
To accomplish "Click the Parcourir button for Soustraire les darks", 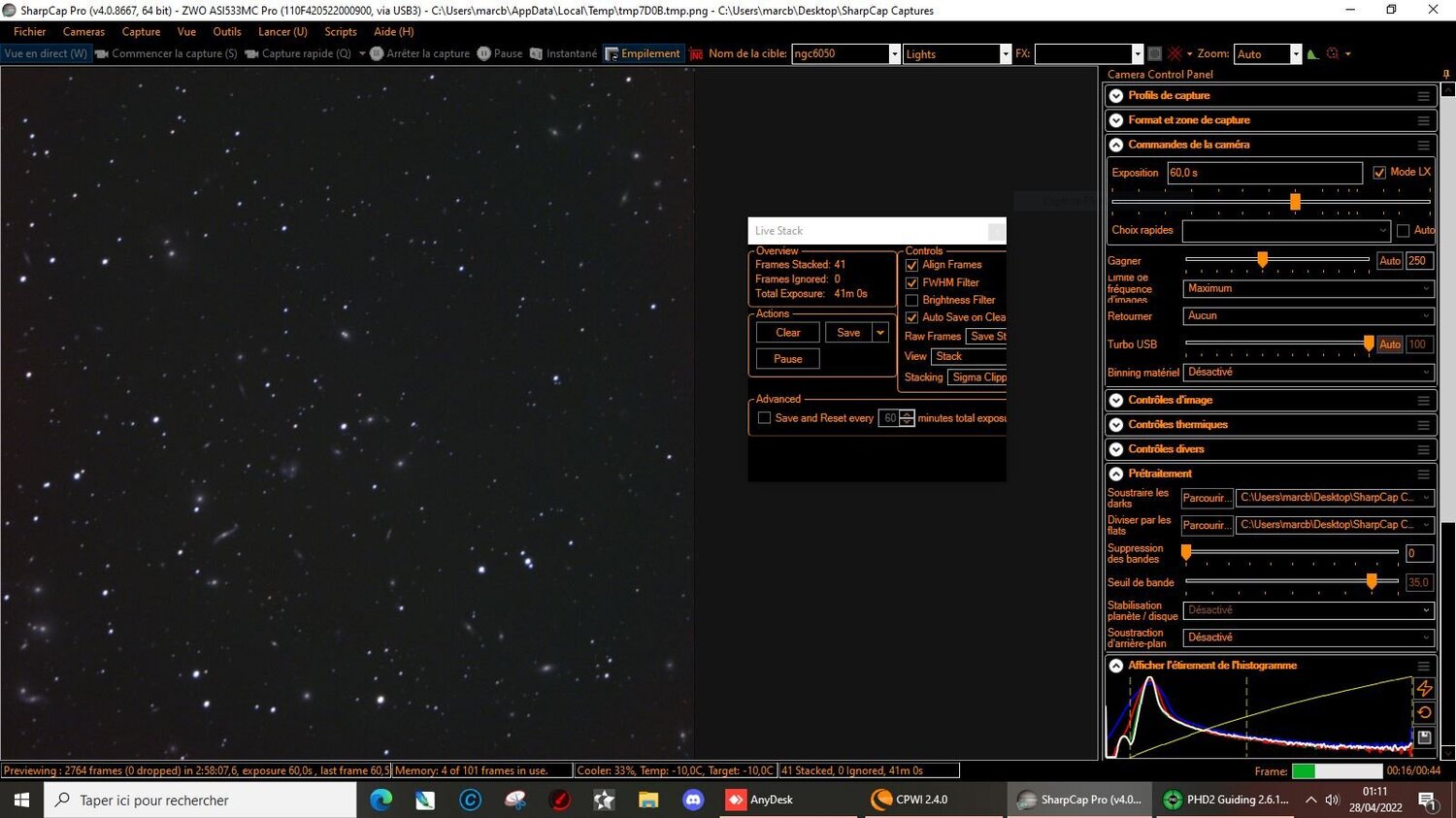I will [1206, 498].
